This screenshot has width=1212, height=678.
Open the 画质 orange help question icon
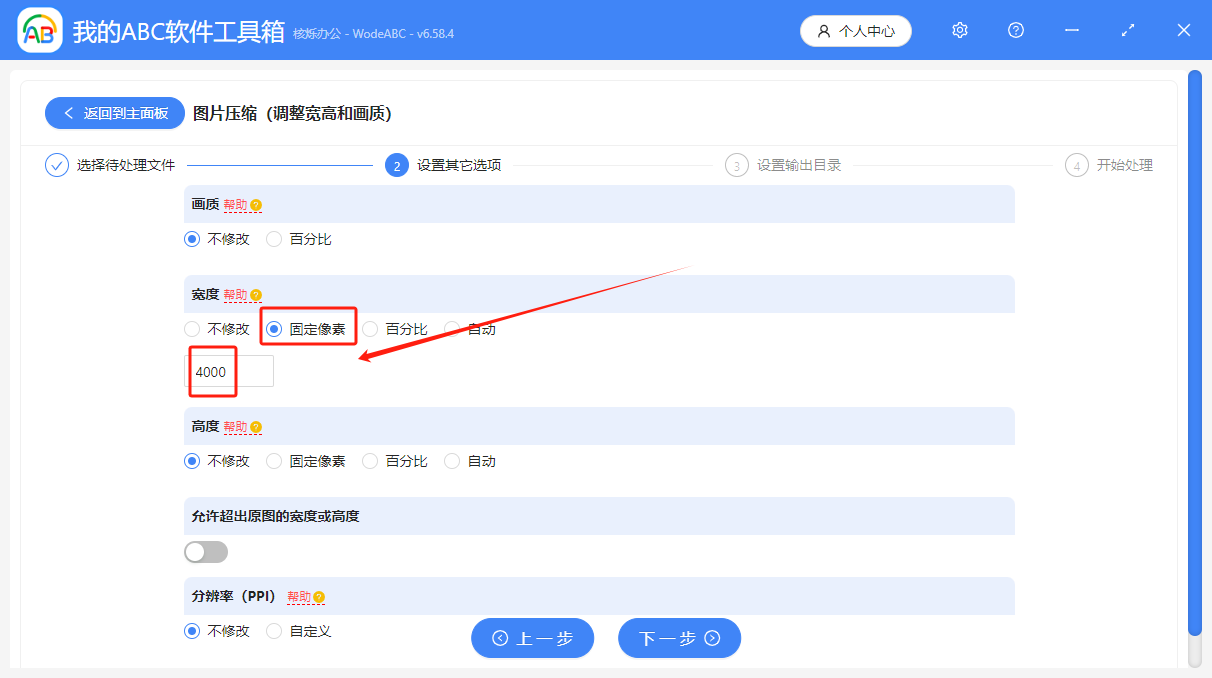(x=254, y=203)
